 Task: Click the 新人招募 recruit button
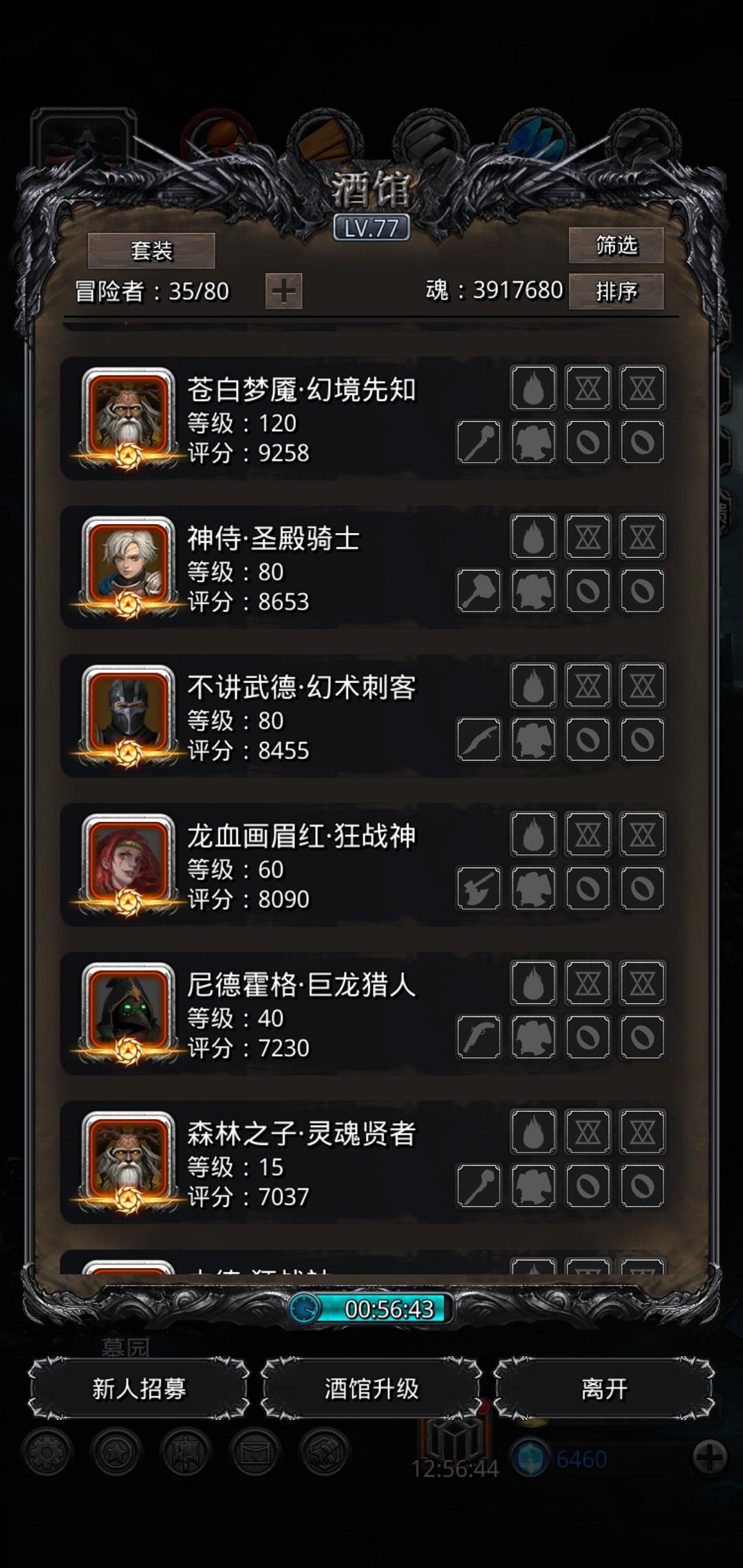click(139, 1389)
